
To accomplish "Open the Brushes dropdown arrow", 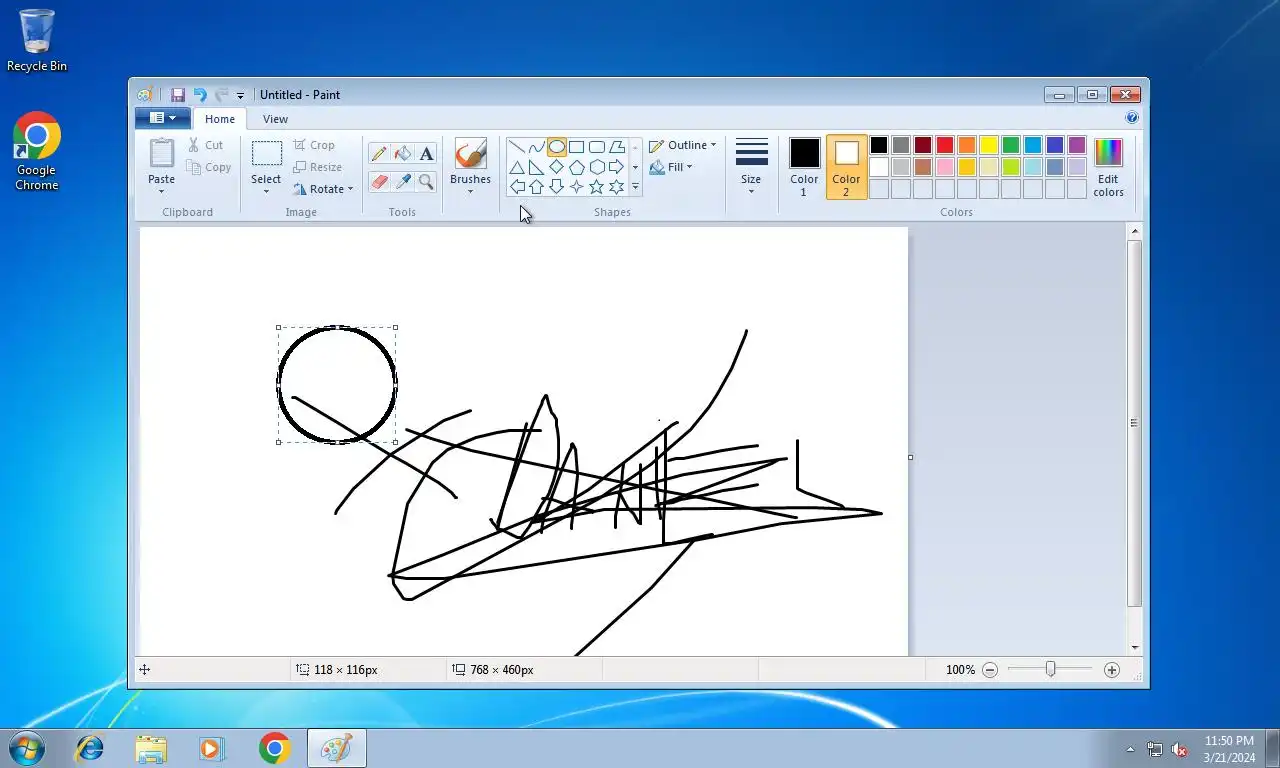I will coord(470,191).
